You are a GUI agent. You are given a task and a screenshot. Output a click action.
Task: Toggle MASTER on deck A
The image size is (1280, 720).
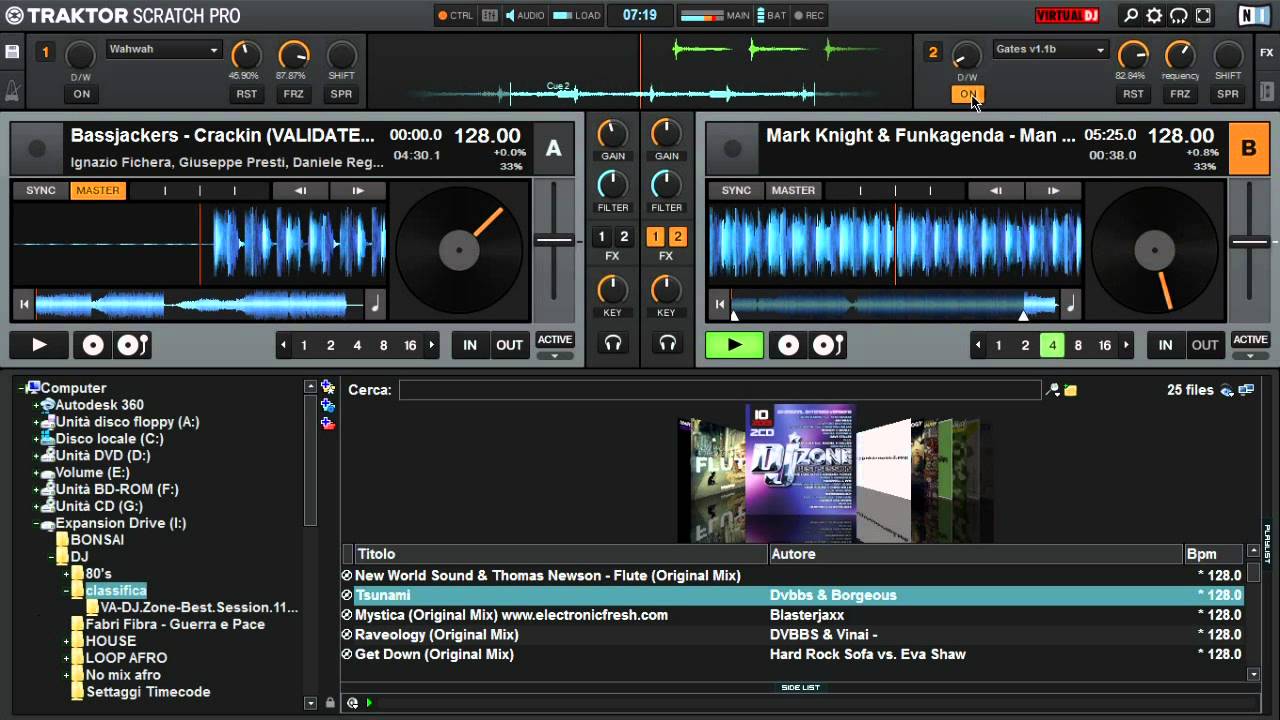(98, 190)
